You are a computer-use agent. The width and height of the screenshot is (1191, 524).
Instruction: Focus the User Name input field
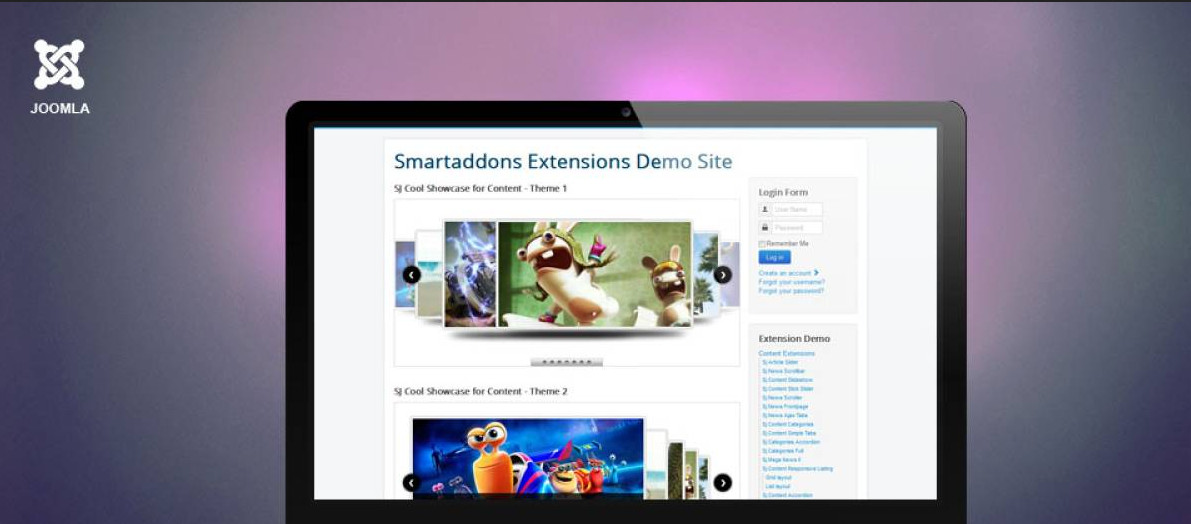pos(797,210)
